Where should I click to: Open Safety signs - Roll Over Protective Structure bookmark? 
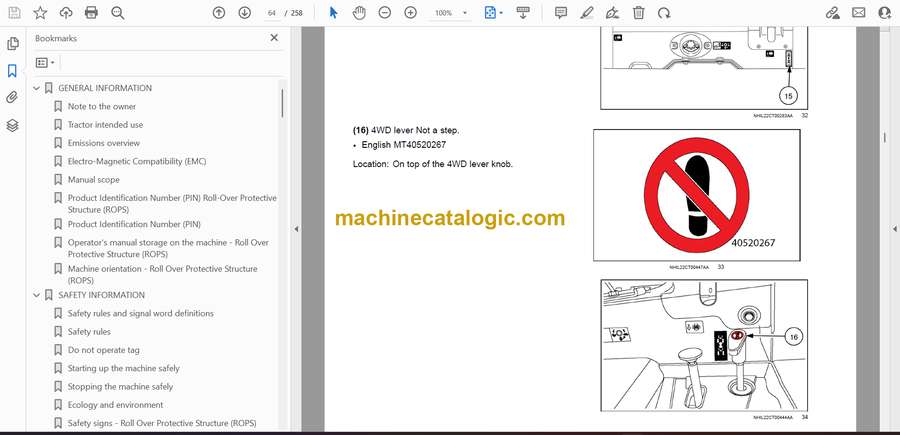[x=162, y=424]
